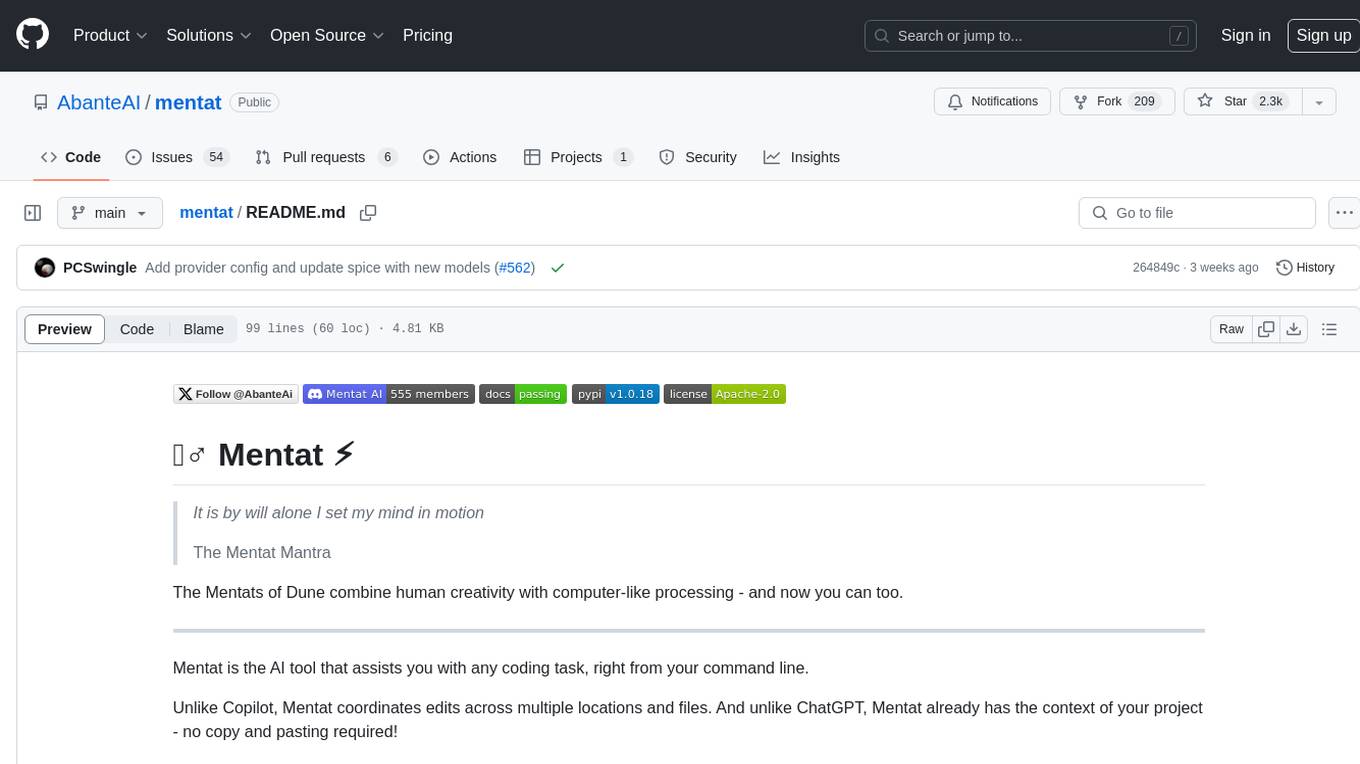Select the Issues tab
Screen dimensions: 1360x764
point(177,157)
